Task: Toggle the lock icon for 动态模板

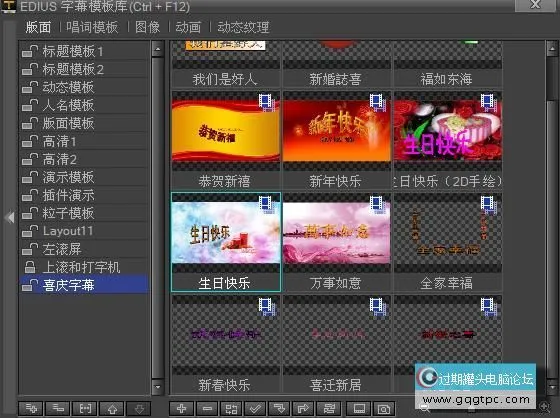Action: [30, 87]
